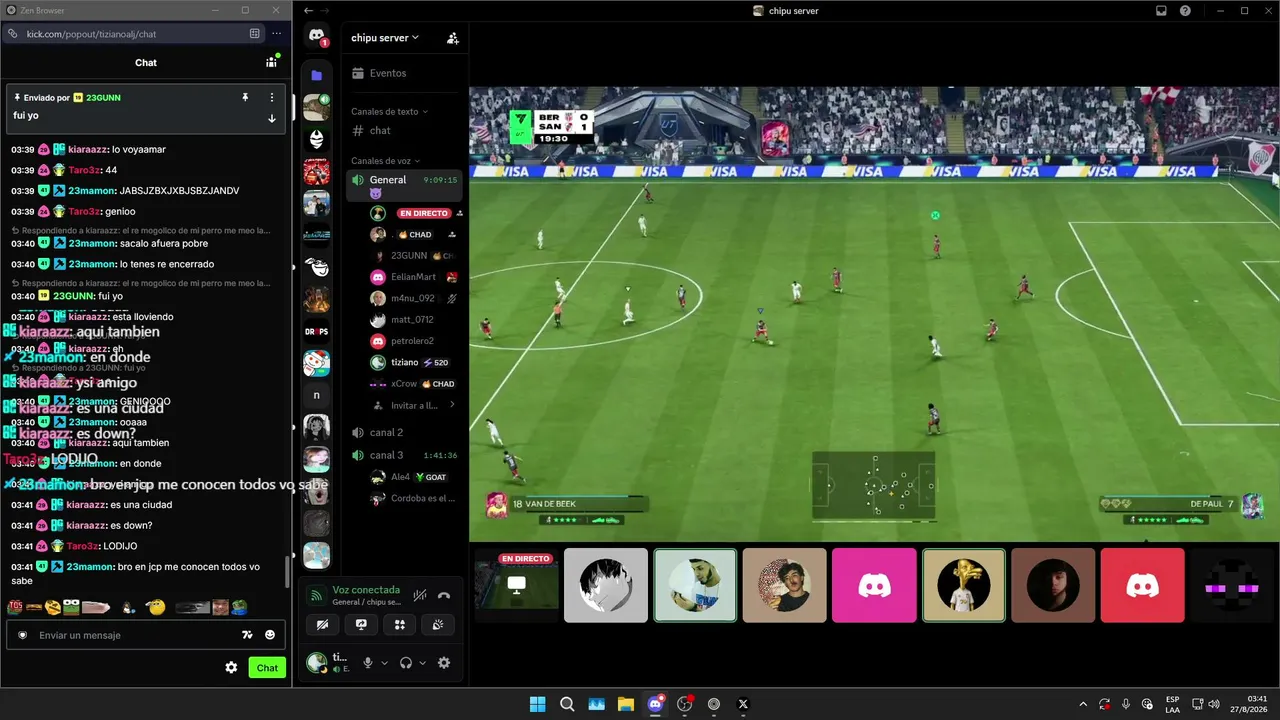1280x720 pixels.
Task: Toggle Discord headphone deafen
Action: [406, 663]
